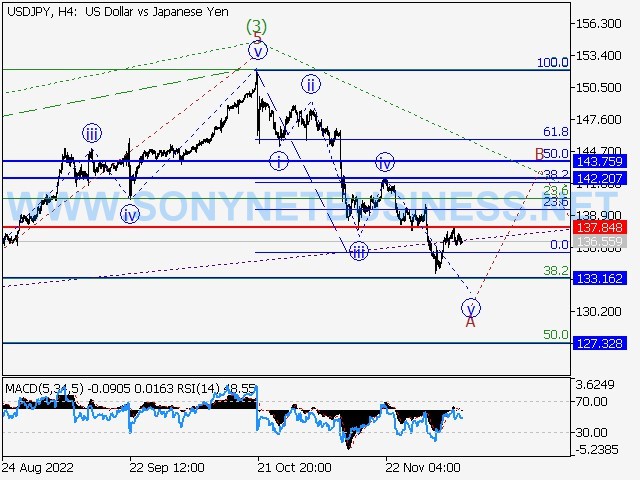Click the blue 143.759 price tag

[x=599, y=161]
